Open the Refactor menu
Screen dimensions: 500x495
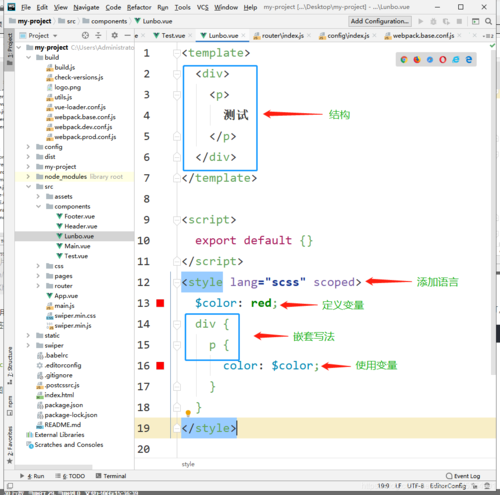(139, 7)
